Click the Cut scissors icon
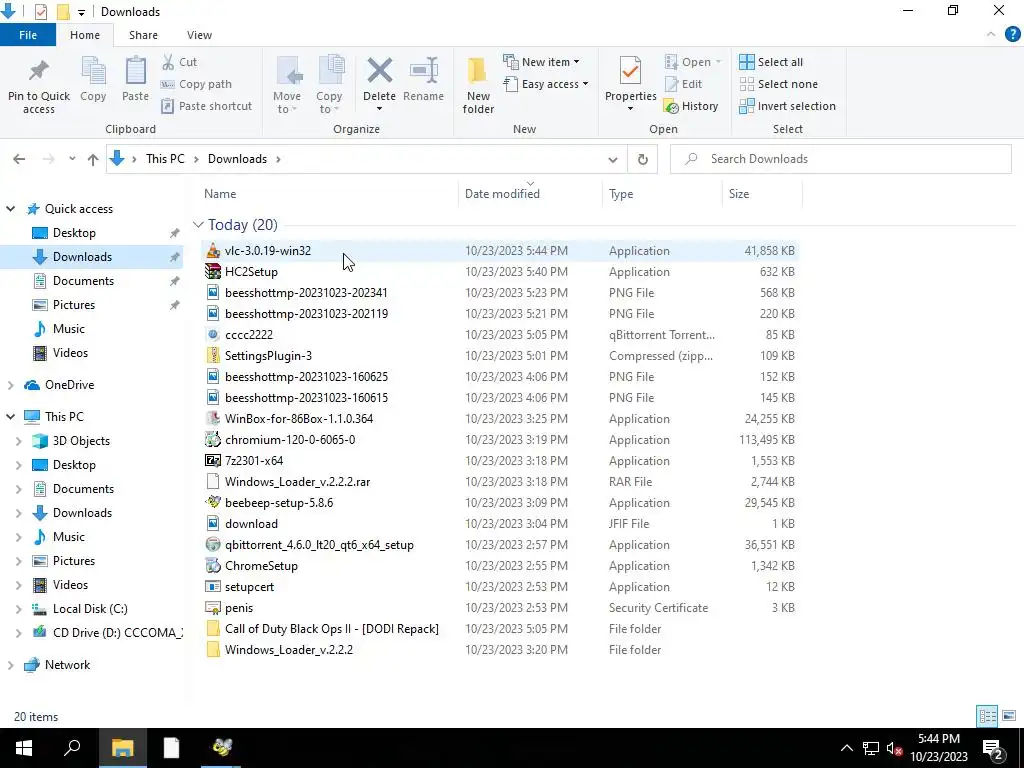Screen dimensions: 1024x768 click(x=168, y=62)
